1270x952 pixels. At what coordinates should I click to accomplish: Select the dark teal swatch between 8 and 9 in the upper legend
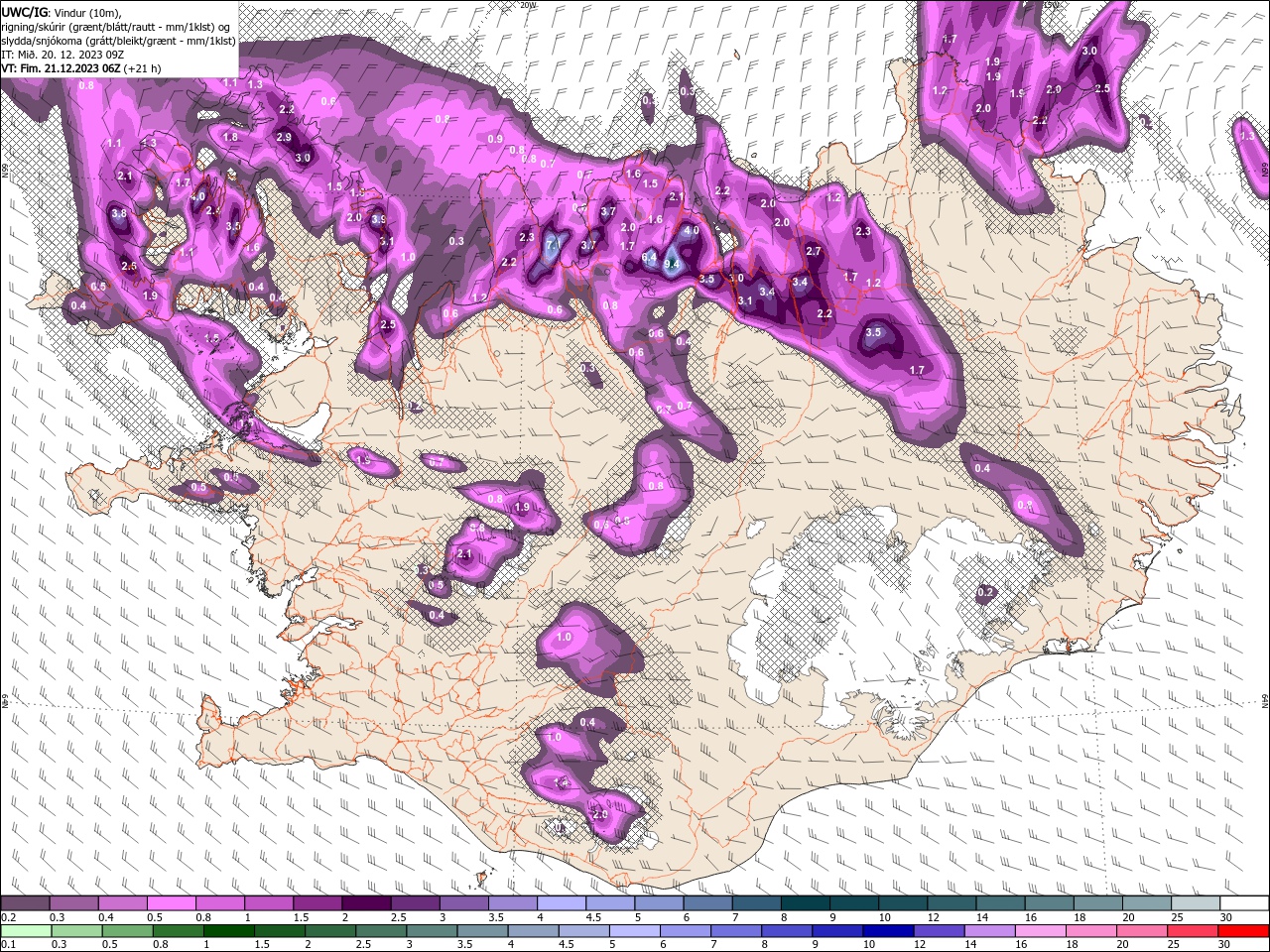[x=806, y=903]
